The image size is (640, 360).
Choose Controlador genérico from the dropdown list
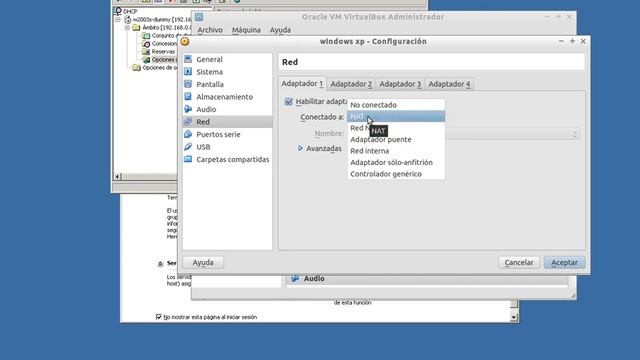396,173
